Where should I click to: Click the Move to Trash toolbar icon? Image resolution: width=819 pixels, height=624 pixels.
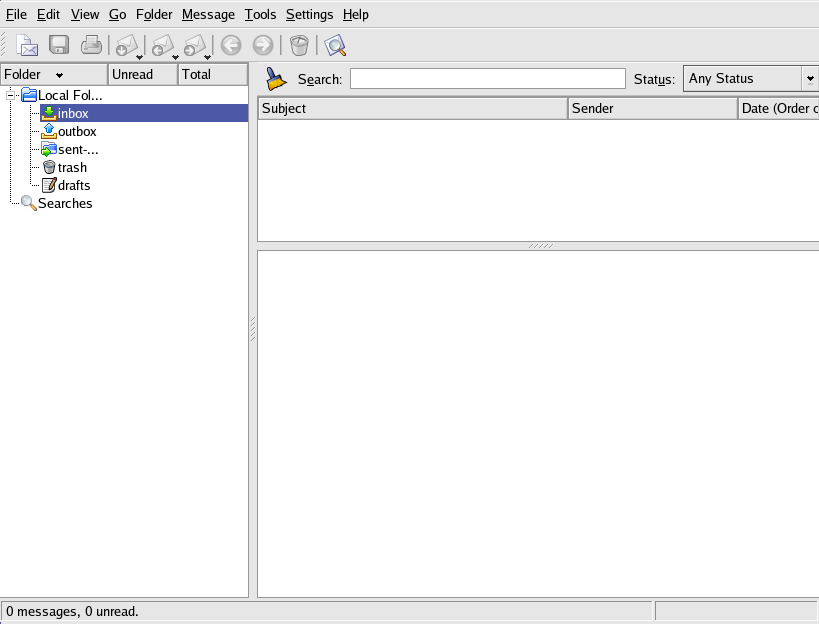[x=299, y=45]
